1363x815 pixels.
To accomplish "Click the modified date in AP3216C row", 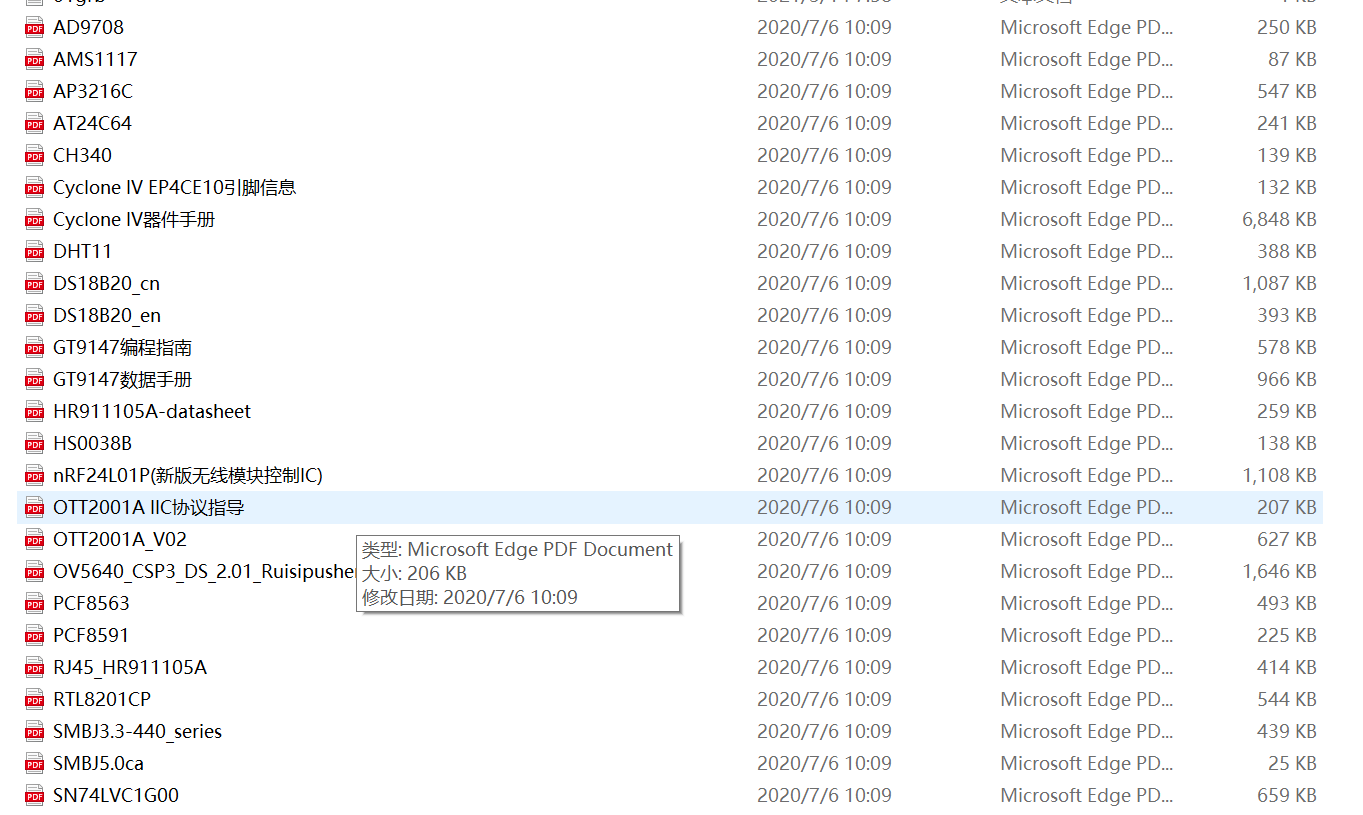I will point(824,91).
